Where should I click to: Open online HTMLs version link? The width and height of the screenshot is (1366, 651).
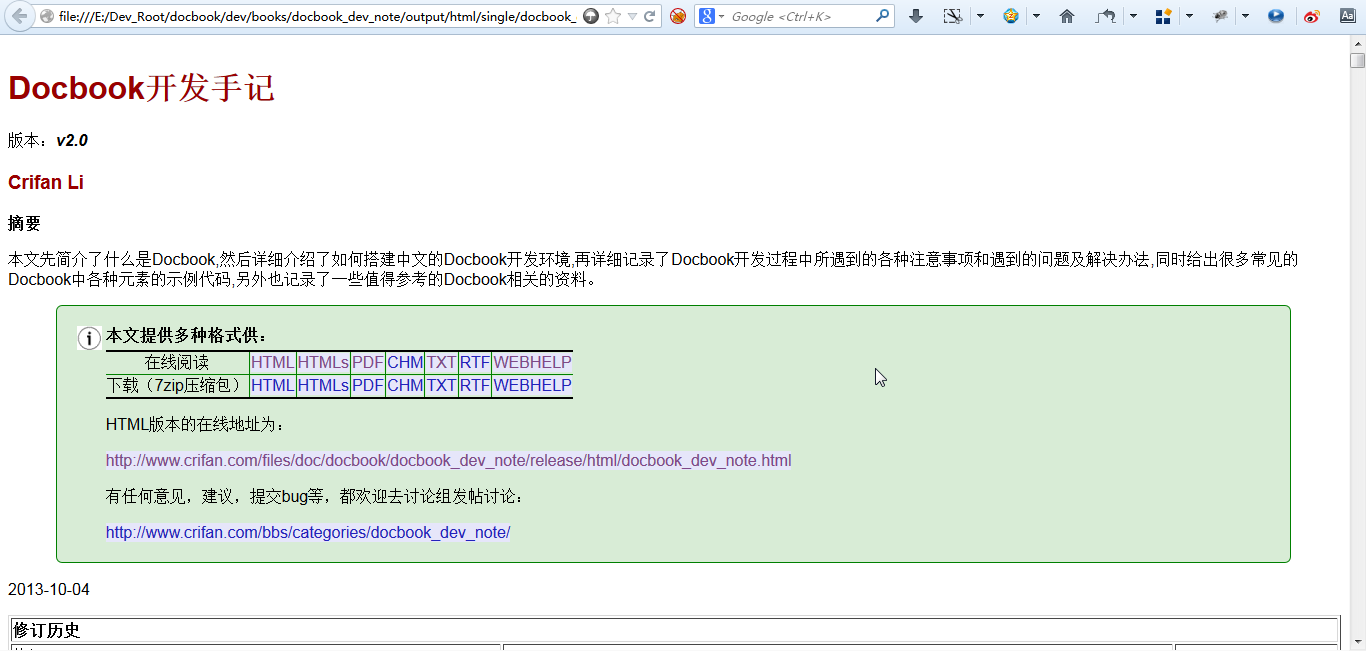click(323, 362)
